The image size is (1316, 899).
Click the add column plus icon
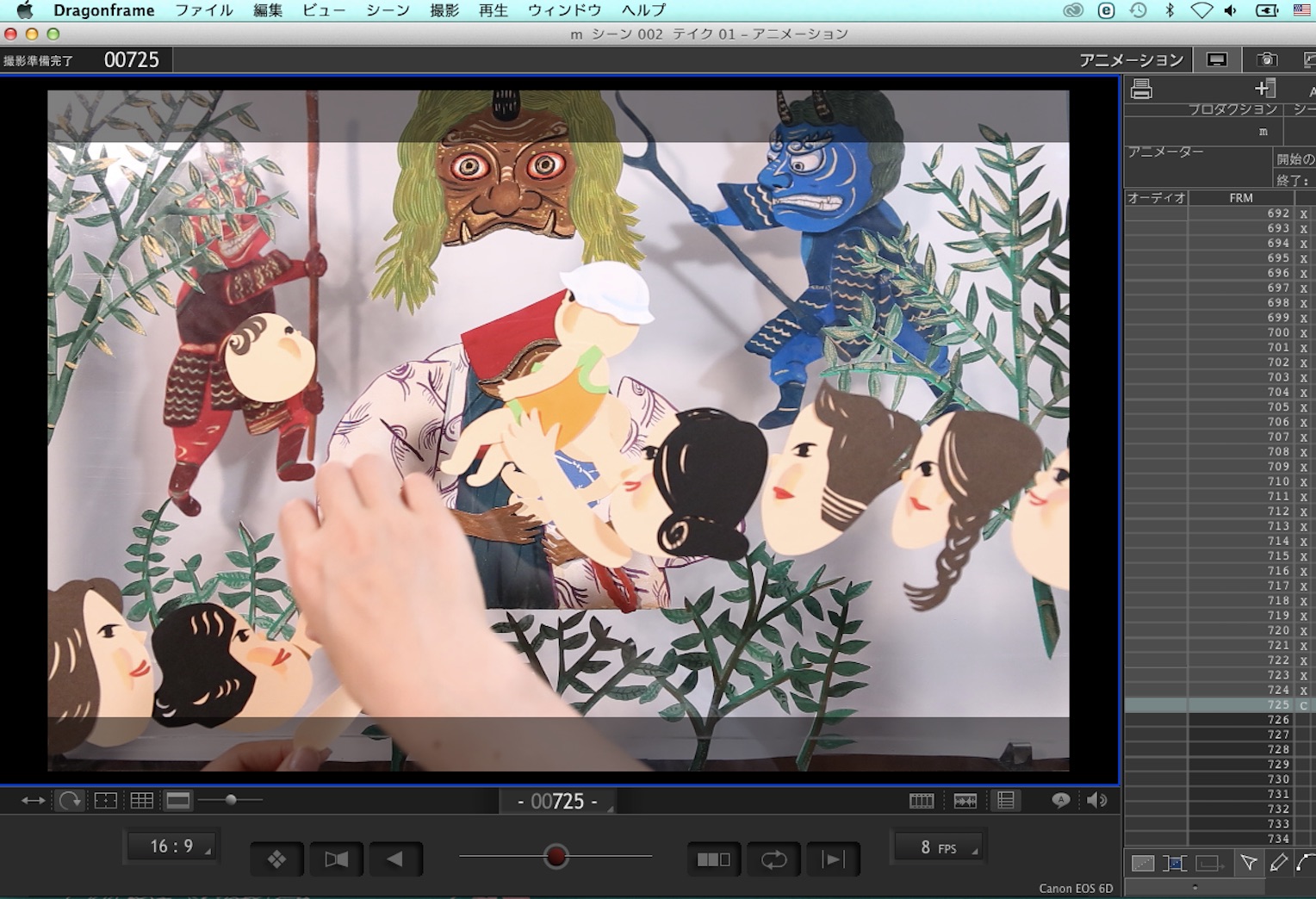pos(1264,88)
